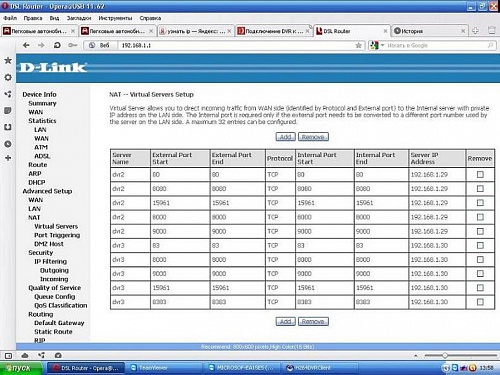Expand the NAT section in navigation tree
This screenshot has width=500, height=375.
click(34, 217)
